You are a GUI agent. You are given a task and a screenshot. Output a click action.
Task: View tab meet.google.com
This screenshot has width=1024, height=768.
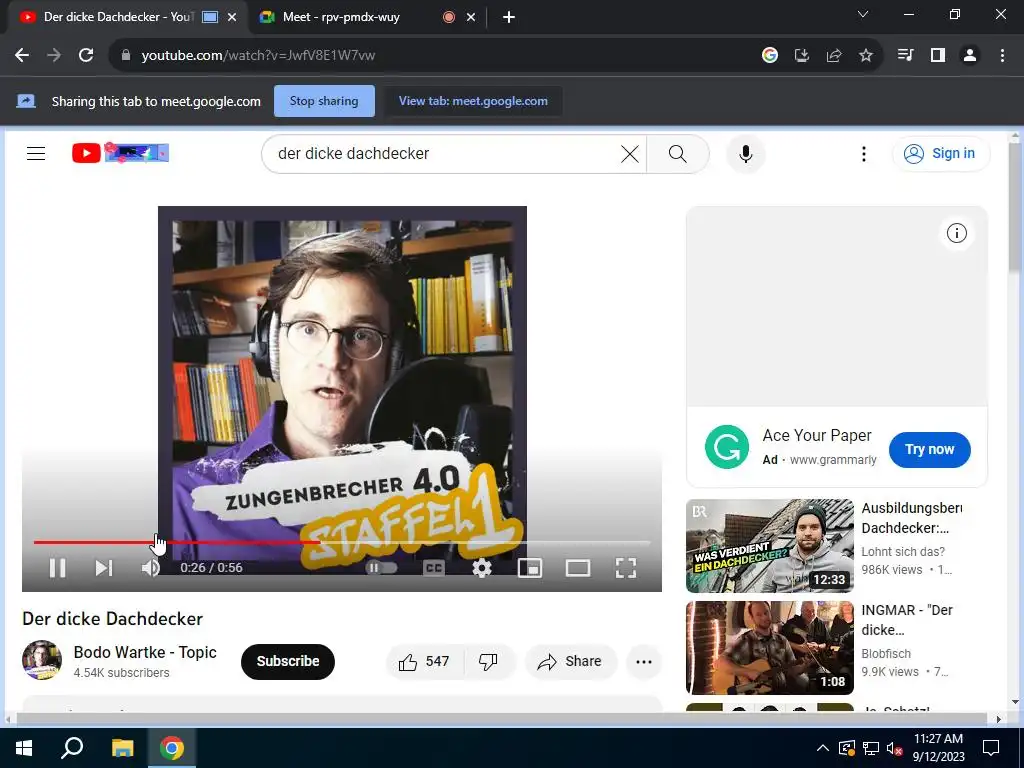click(x=473, y=101)
